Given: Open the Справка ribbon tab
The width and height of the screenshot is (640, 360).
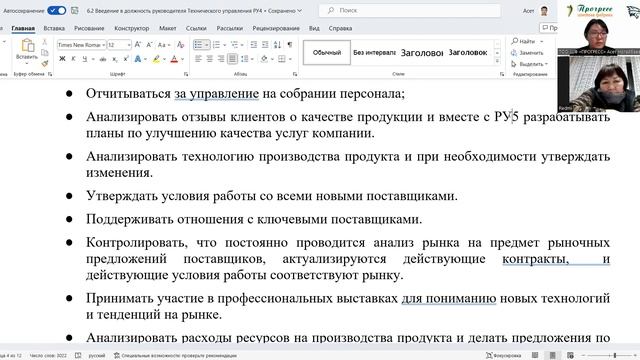Looking at the screenshot, I should (x=340, y=28).
